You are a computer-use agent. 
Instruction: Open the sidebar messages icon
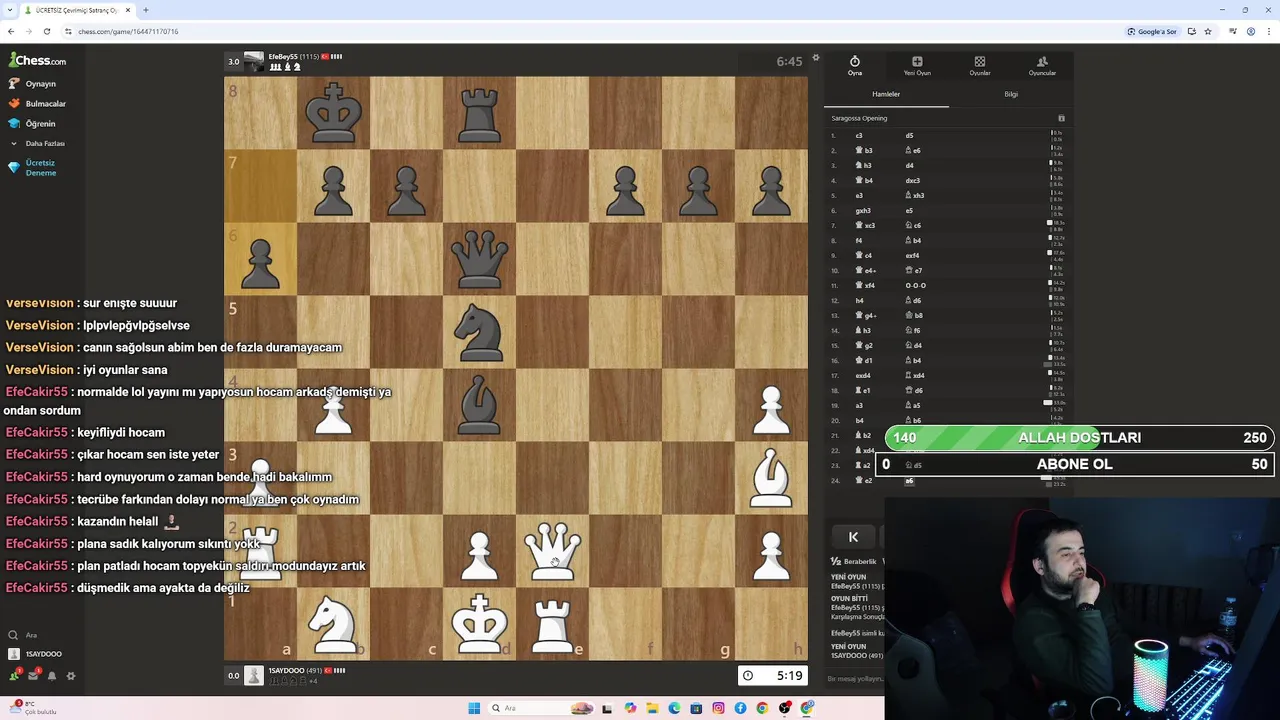coord(33,676)
